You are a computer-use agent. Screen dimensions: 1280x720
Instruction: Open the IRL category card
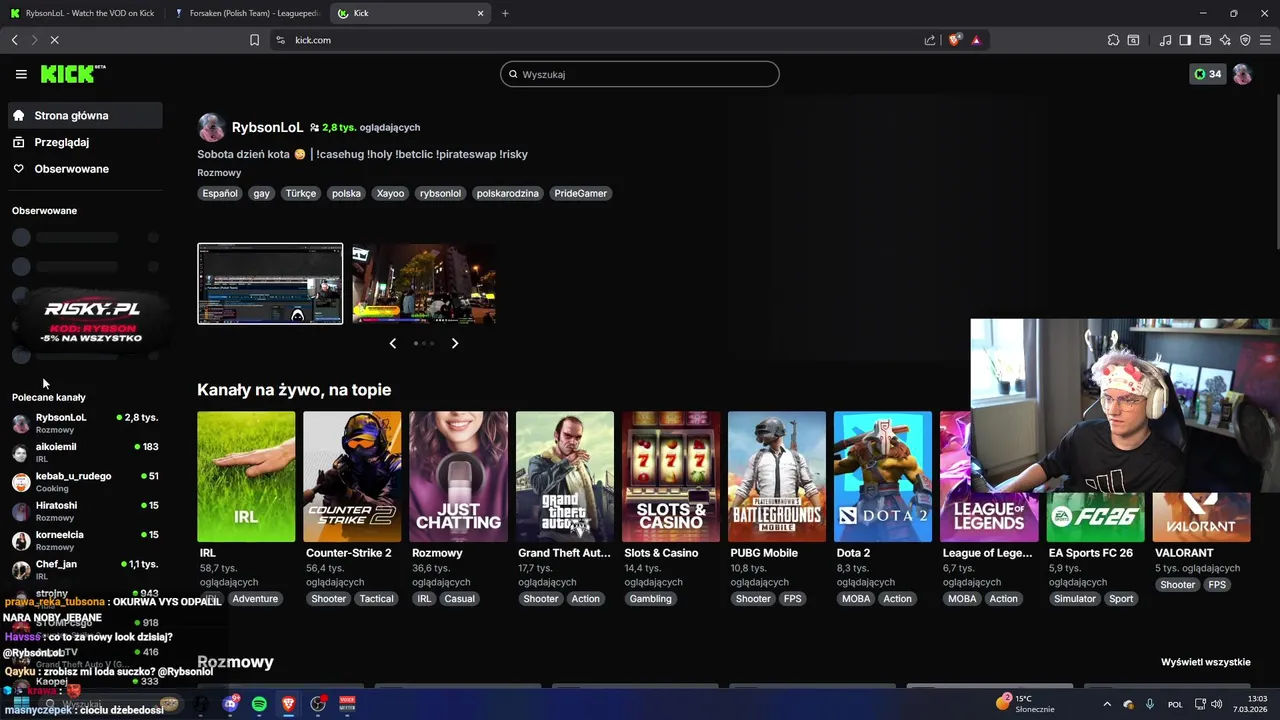[x=246, y=477]
